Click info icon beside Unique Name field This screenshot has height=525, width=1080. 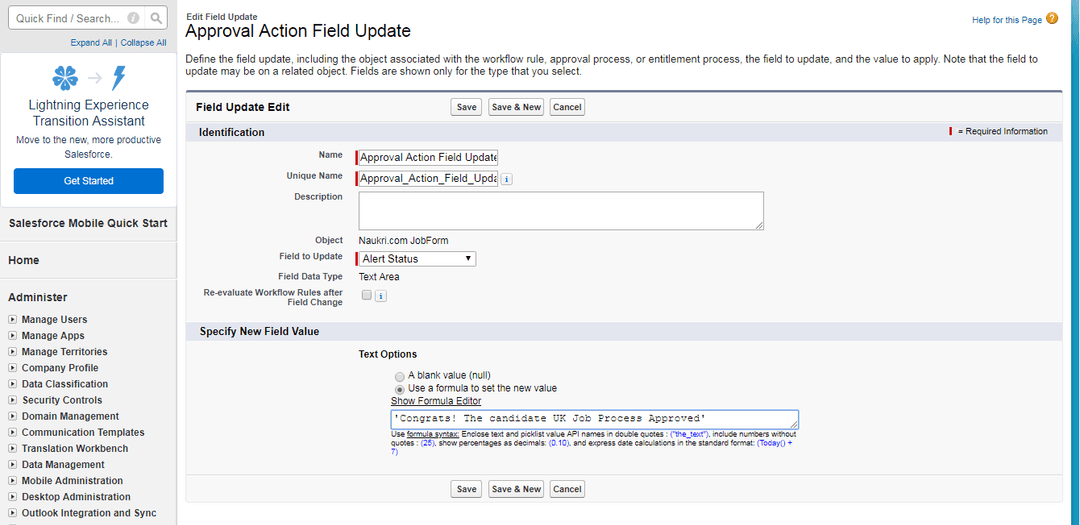506,179
